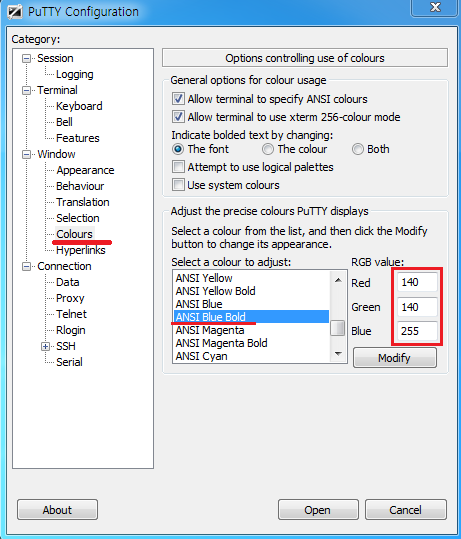Open the Hyperlinks category
This screenshot has height=539, width=461.
point(81,250)
